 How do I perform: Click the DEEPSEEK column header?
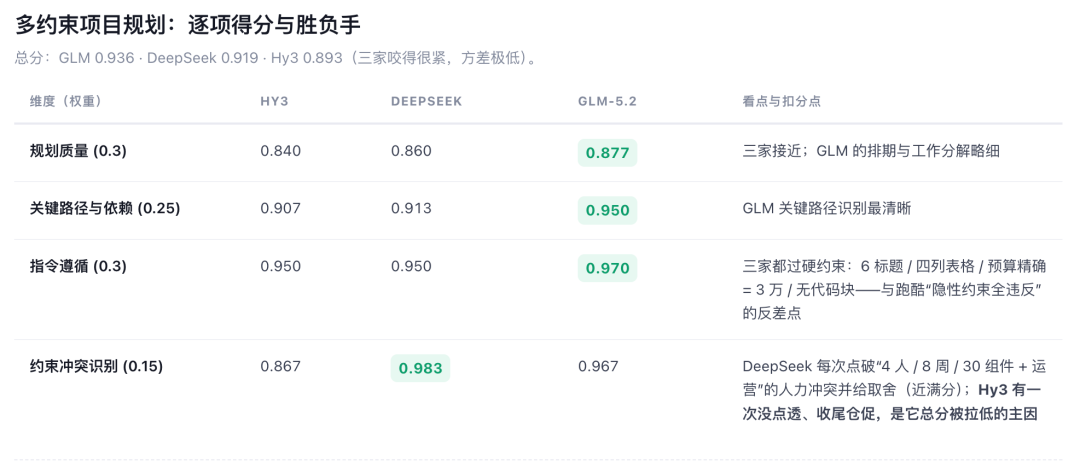coord(426,101)
